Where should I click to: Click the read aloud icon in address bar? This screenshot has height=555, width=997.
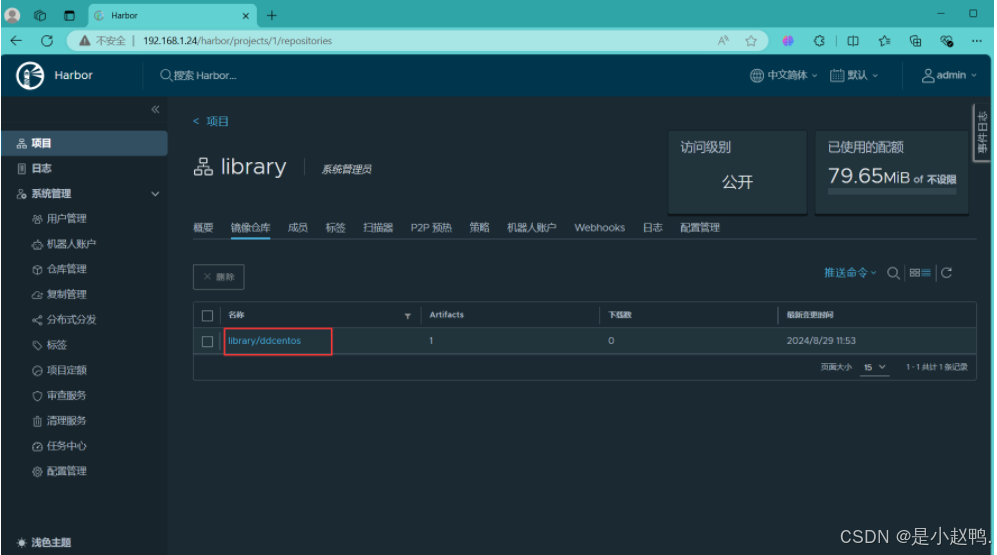pyautogui.click(x=723, y=41)
